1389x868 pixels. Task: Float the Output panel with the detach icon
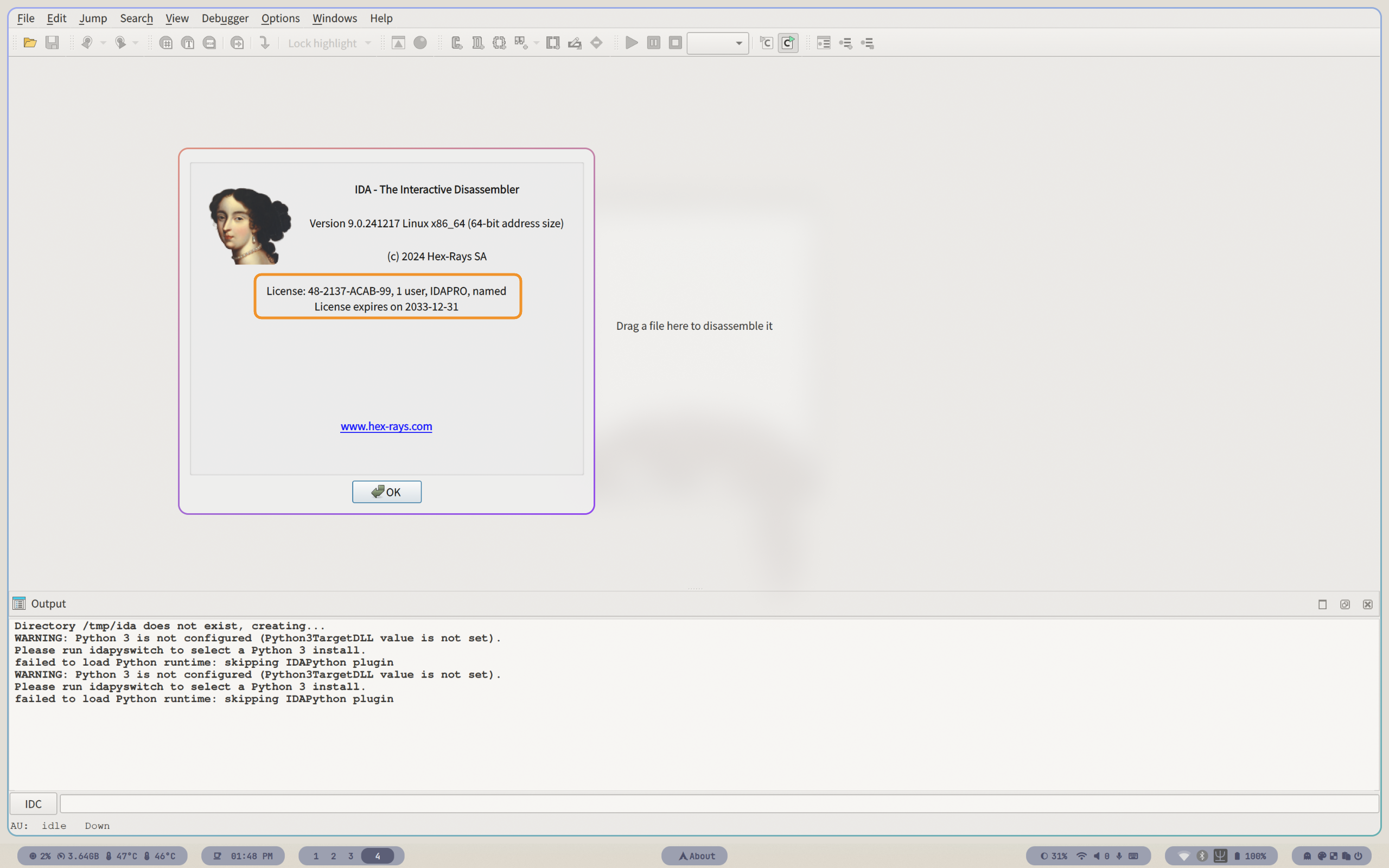(1345, 604)
